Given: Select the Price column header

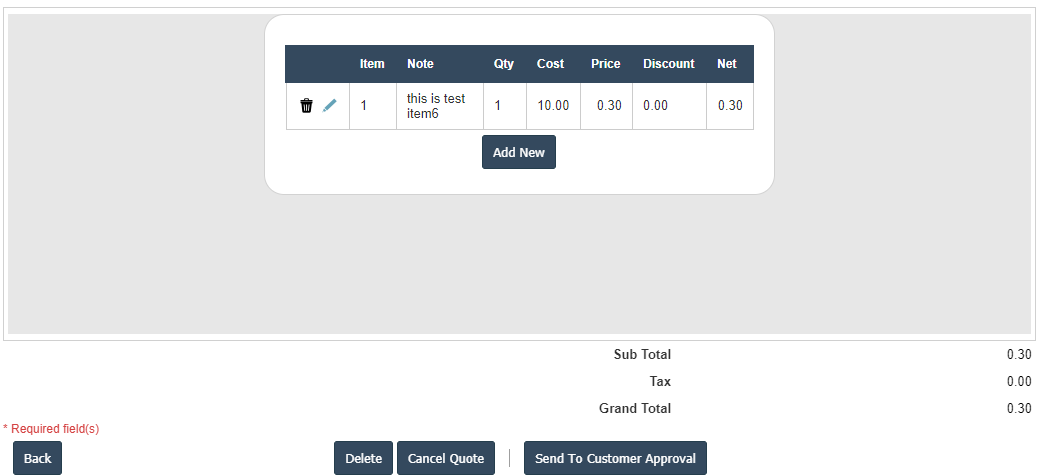Looking at the screenshot, I should (x=606, y=64).
